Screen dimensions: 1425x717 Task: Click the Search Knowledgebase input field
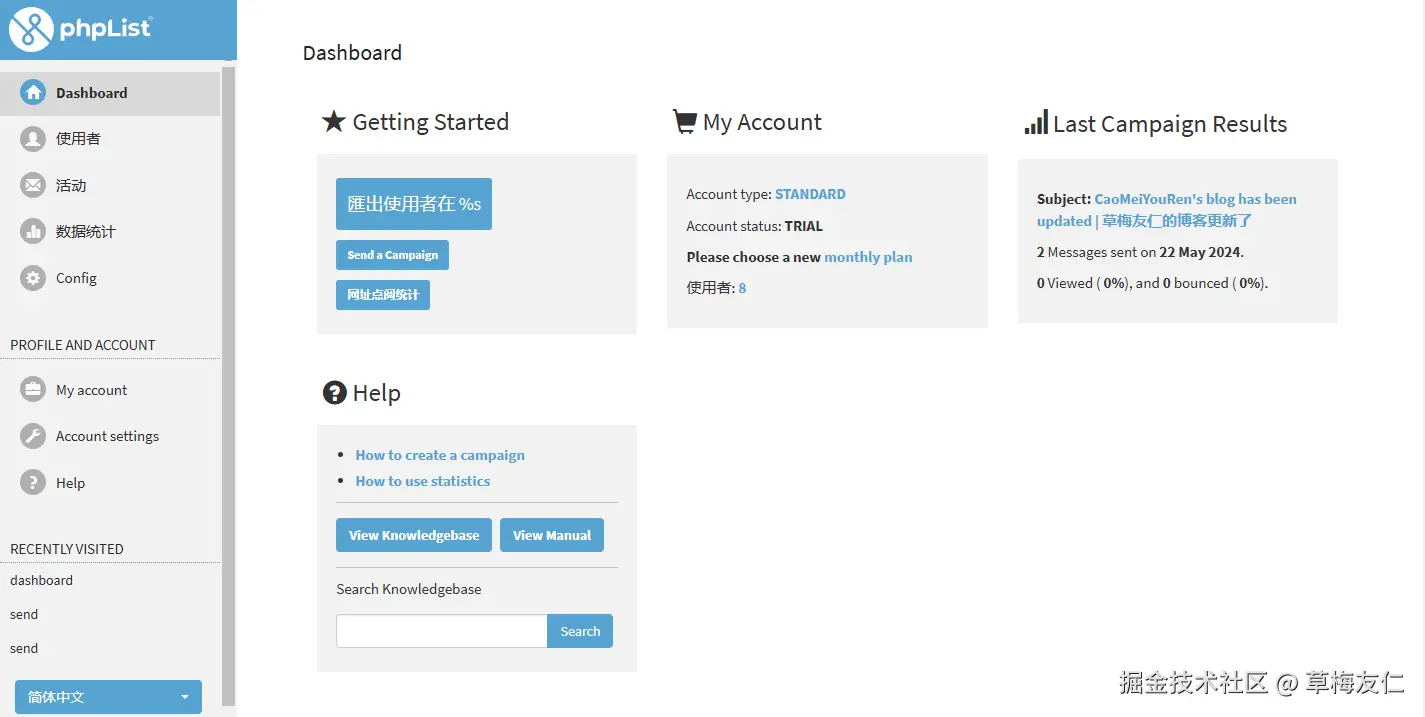click(x=441, y=631)
